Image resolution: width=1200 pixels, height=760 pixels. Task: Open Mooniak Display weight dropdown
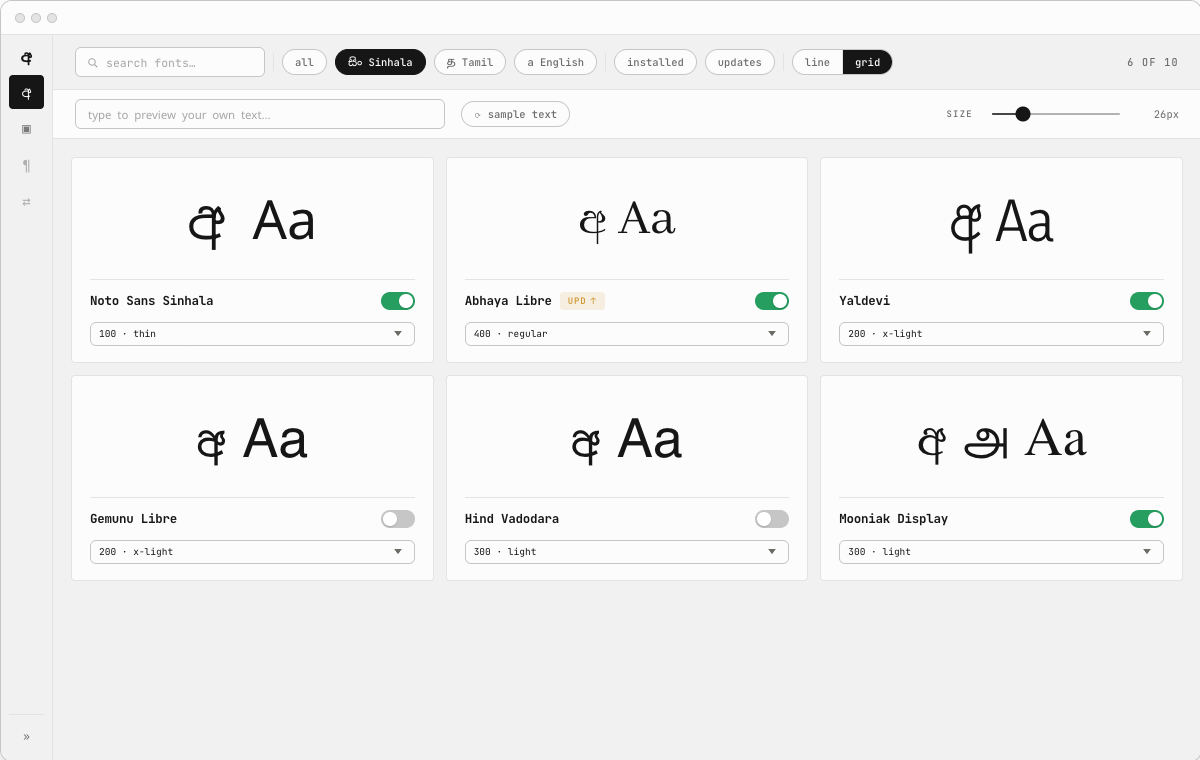pos(1001,552)
